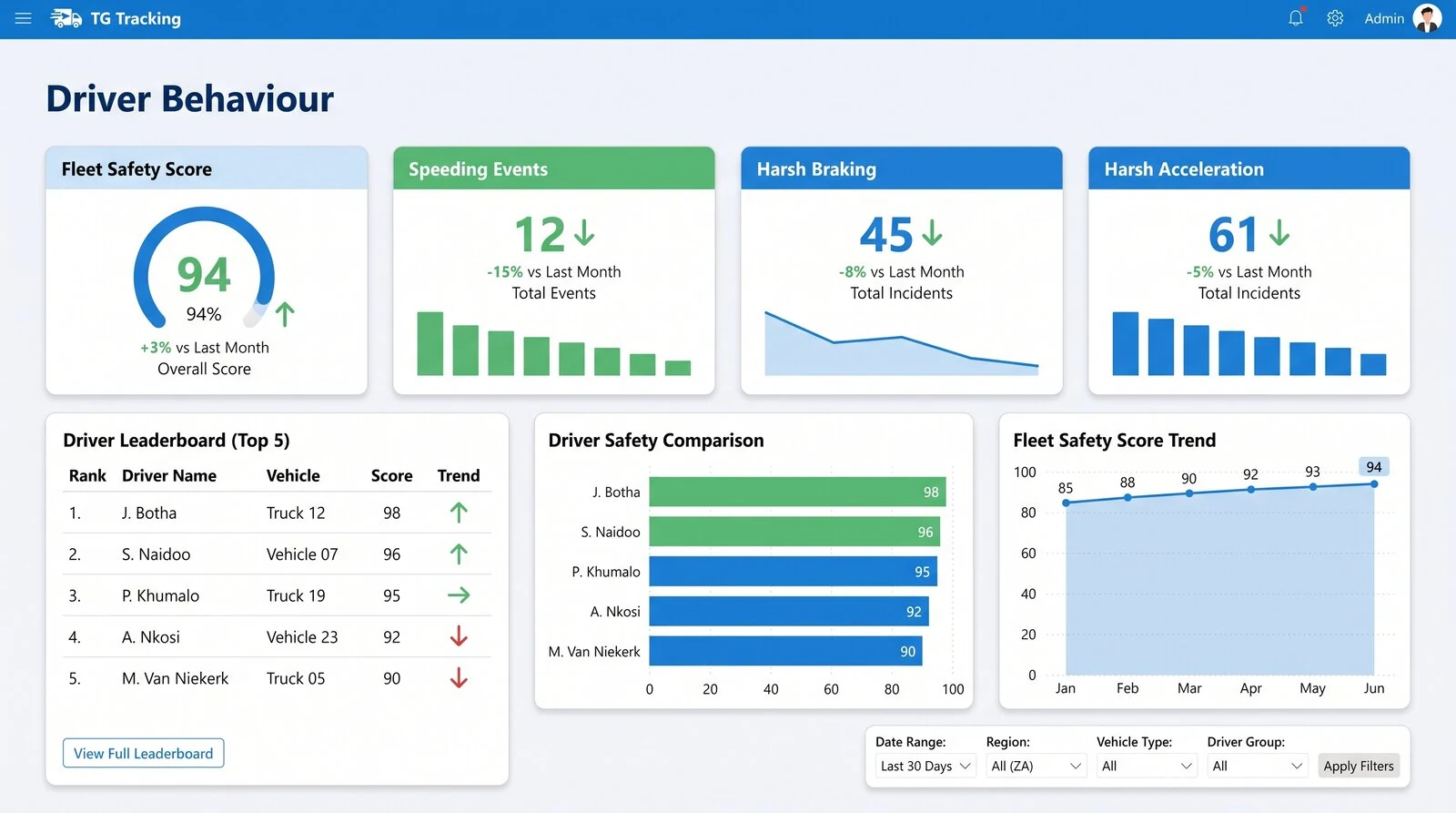Sort leaderboard by Trend column header
The height and width of the screenshot is (813, 1456).
tap(459, 475)
